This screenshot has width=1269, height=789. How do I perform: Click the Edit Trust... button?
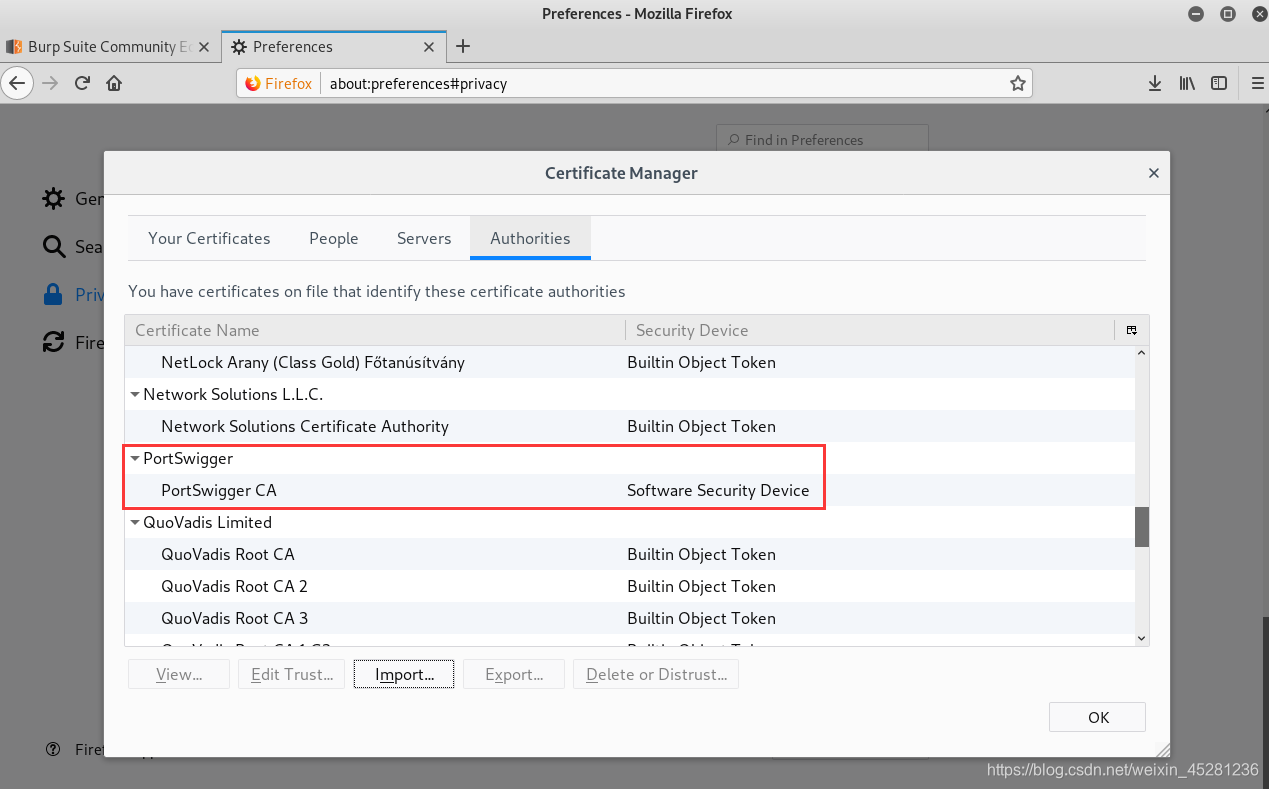click(x=292, y=674)
